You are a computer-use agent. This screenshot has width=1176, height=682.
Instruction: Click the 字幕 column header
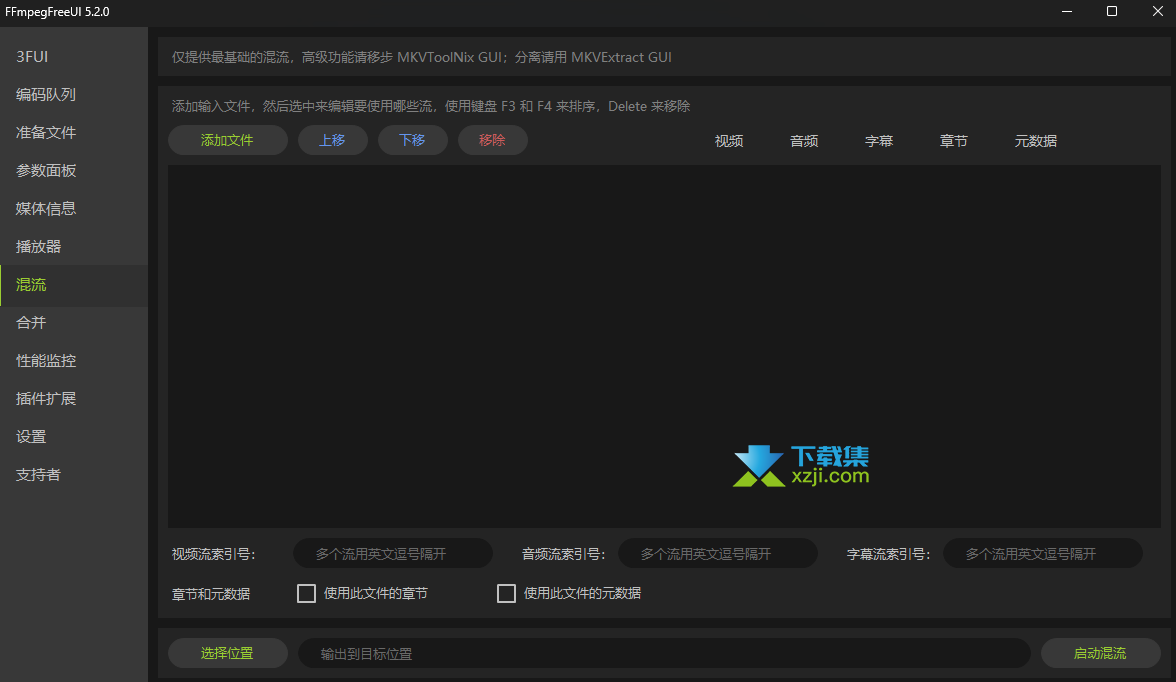[879, 141]
